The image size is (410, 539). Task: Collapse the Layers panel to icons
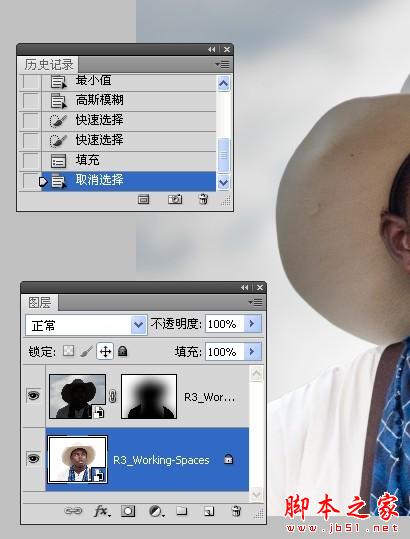(244, 287)
